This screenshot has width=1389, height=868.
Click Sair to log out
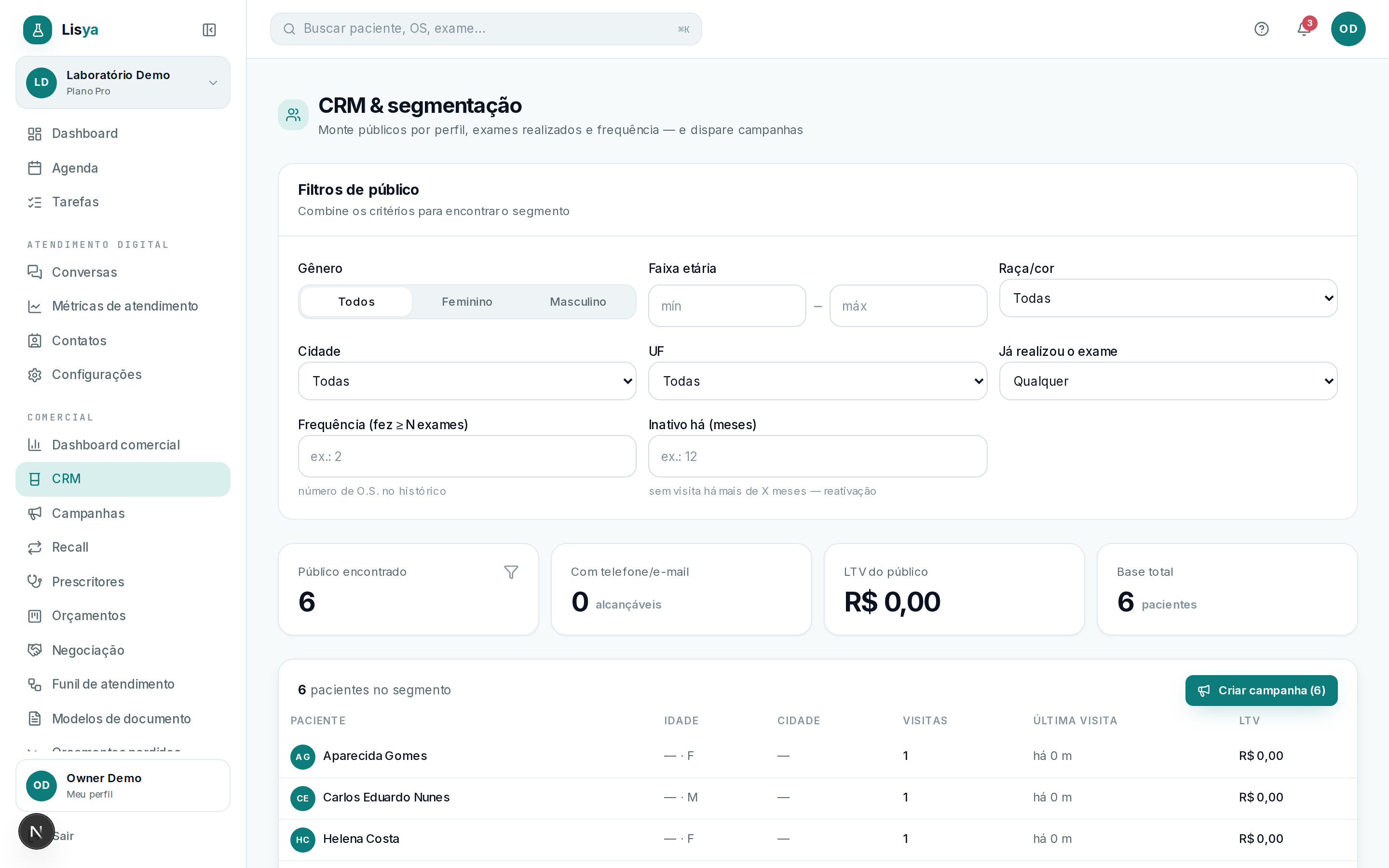point(63,836)
